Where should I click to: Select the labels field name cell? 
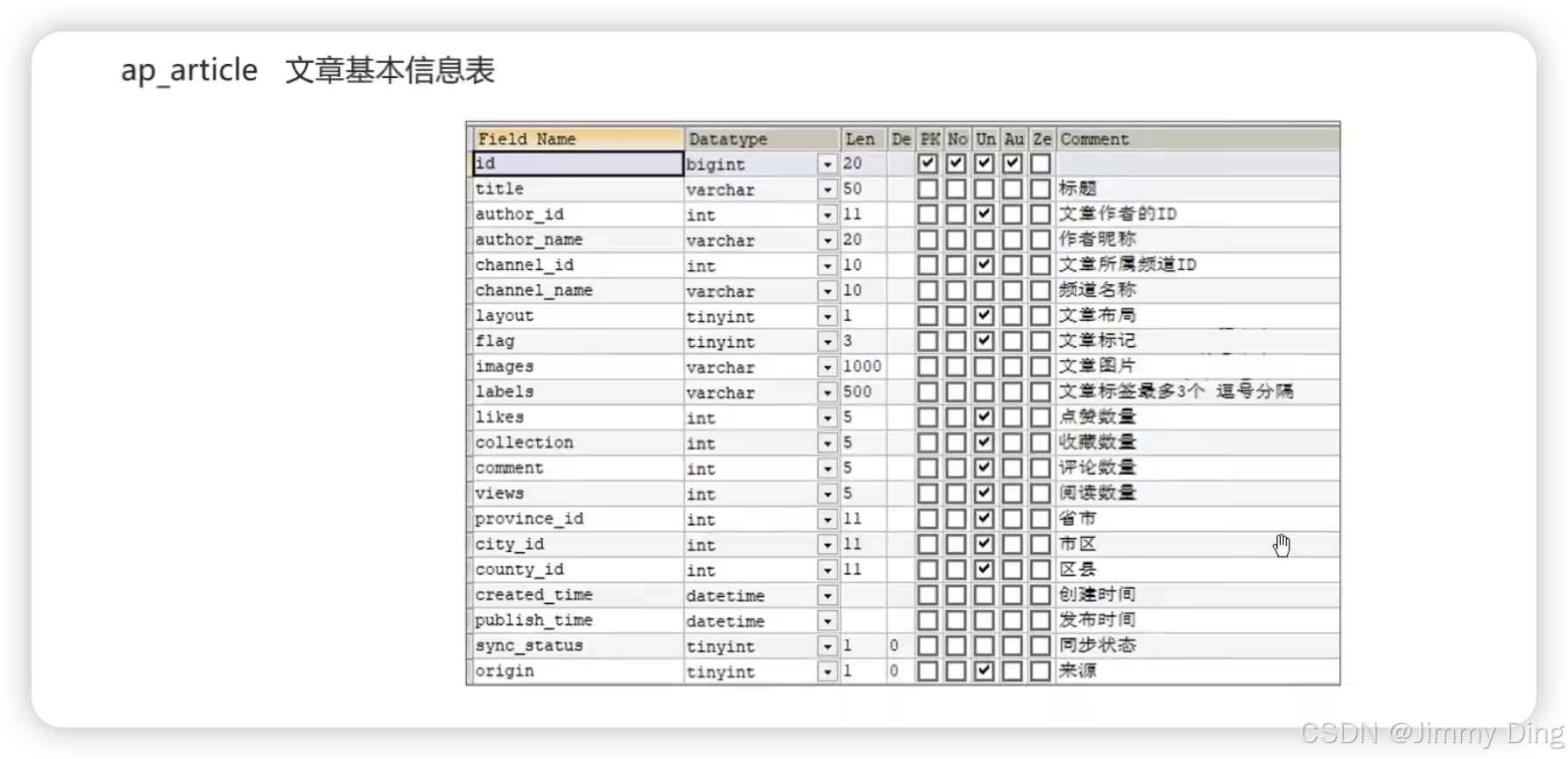click(578, 392)
